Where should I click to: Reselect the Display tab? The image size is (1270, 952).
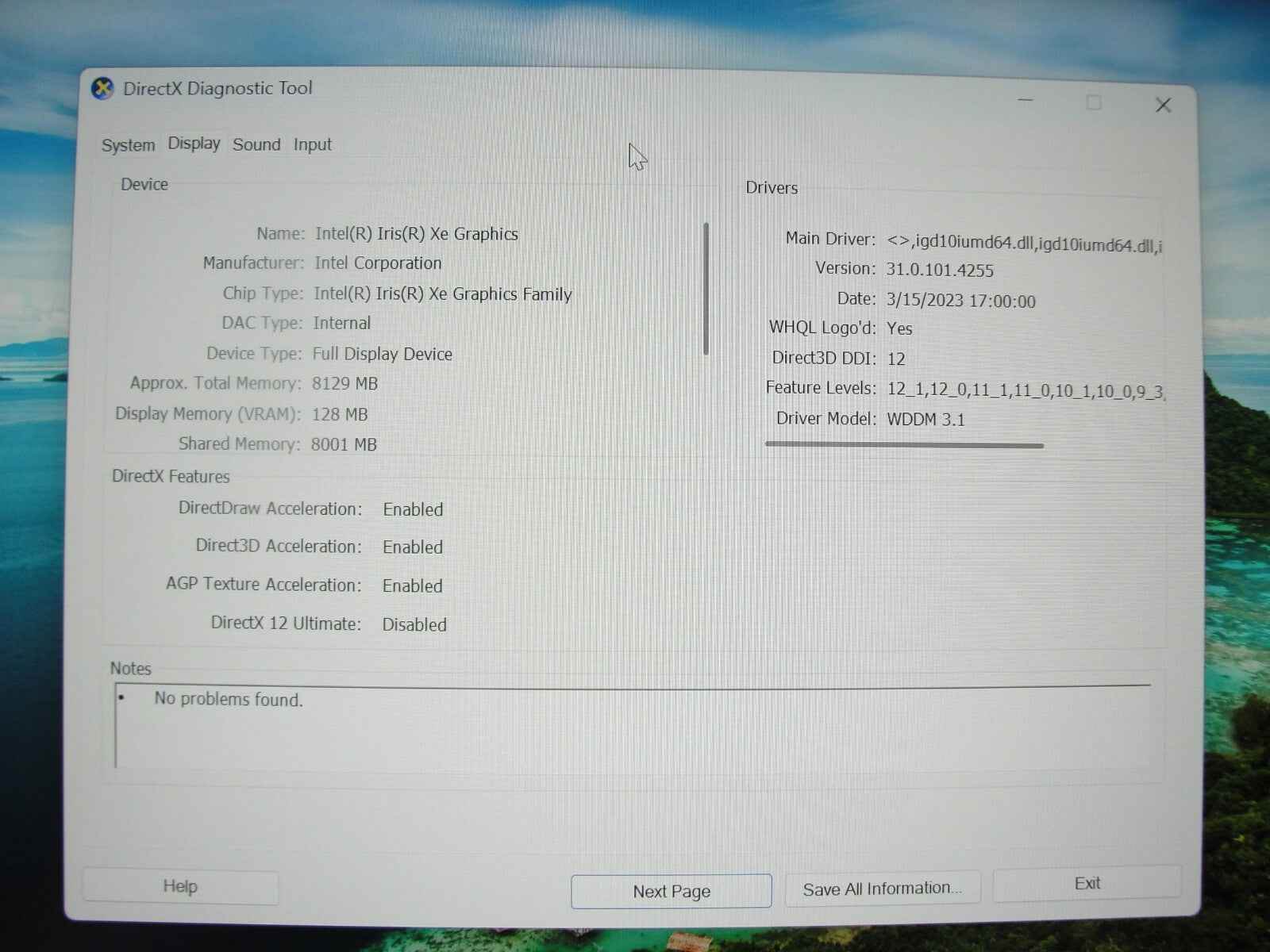click(193, 144)
